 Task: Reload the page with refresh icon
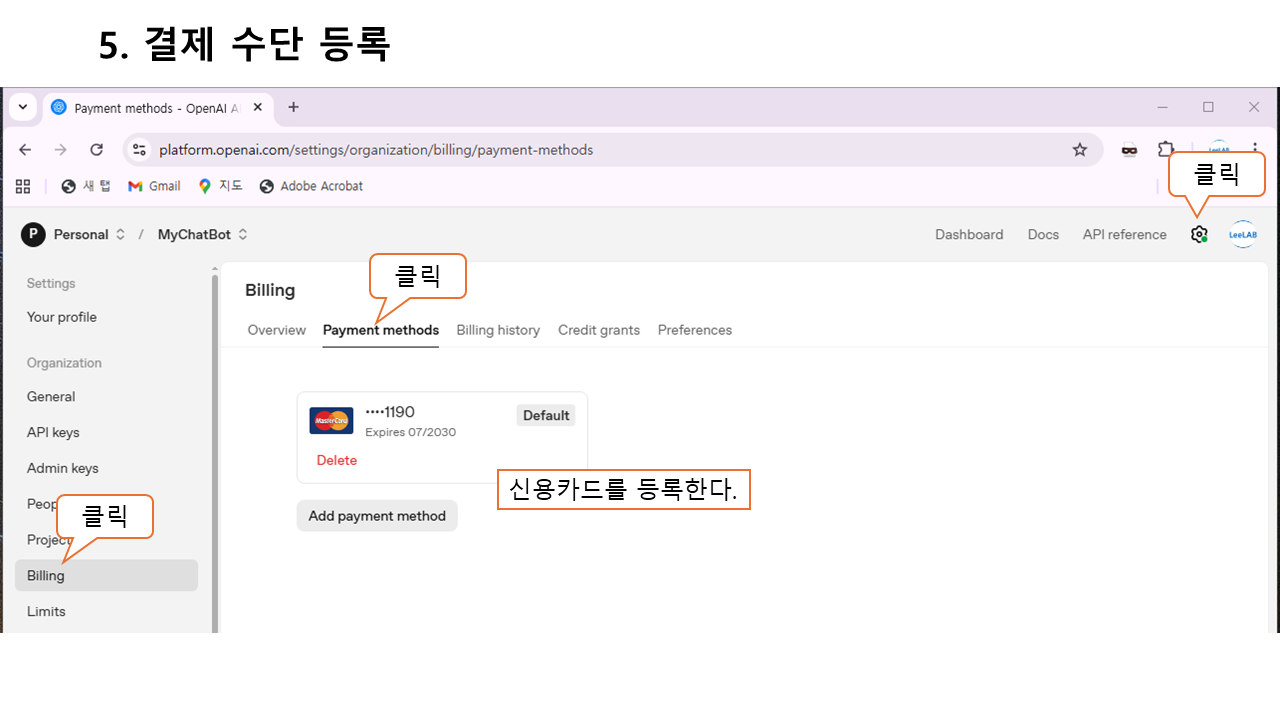pos(97,150)
